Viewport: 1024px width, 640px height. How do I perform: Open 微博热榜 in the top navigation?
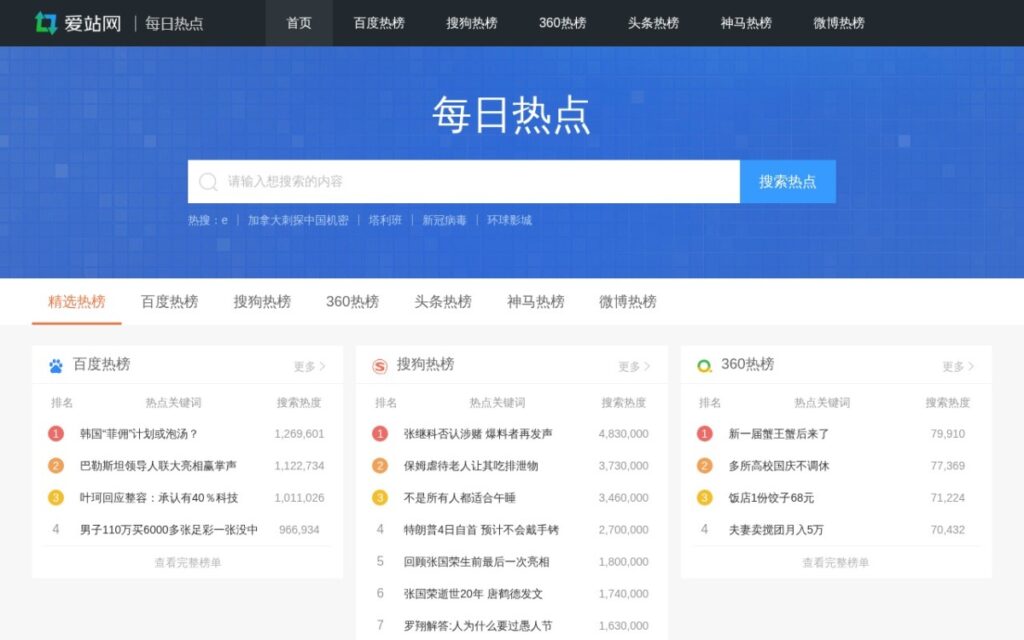coord(839,23)
